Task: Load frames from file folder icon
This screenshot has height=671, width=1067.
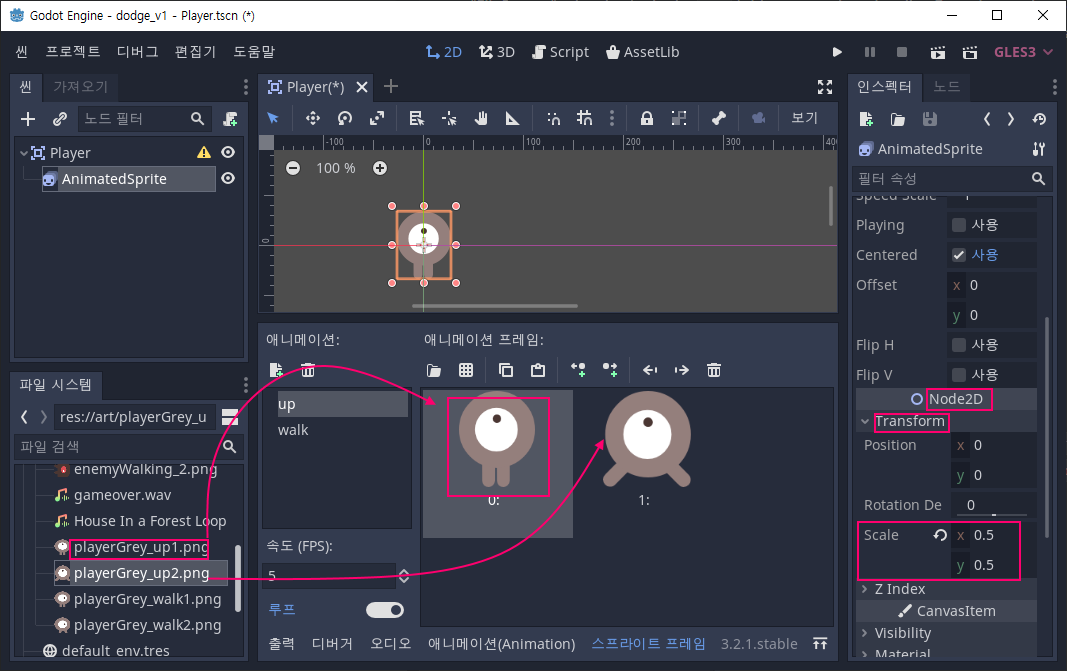Action: click(x=433, y=370)
